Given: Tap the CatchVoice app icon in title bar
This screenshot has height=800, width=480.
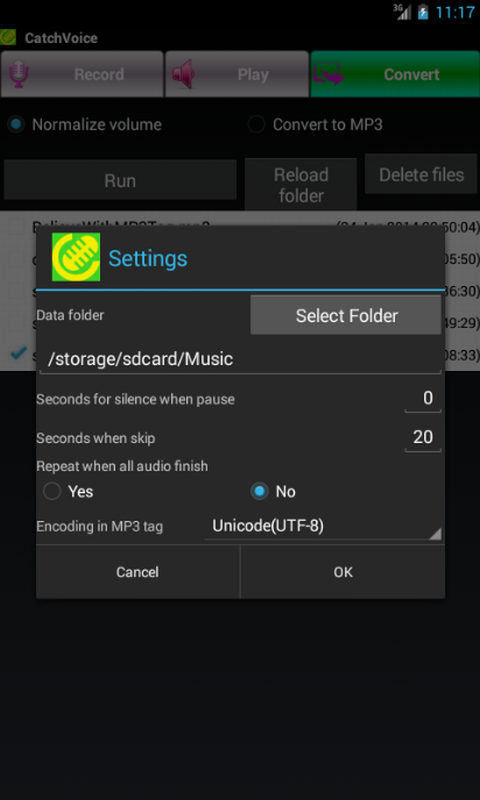Looking at the screenshot, I should [x=8, y=37].
